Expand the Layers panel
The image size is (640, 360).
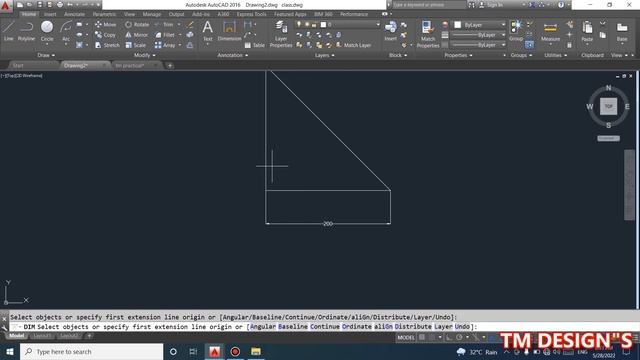point(324,55)
